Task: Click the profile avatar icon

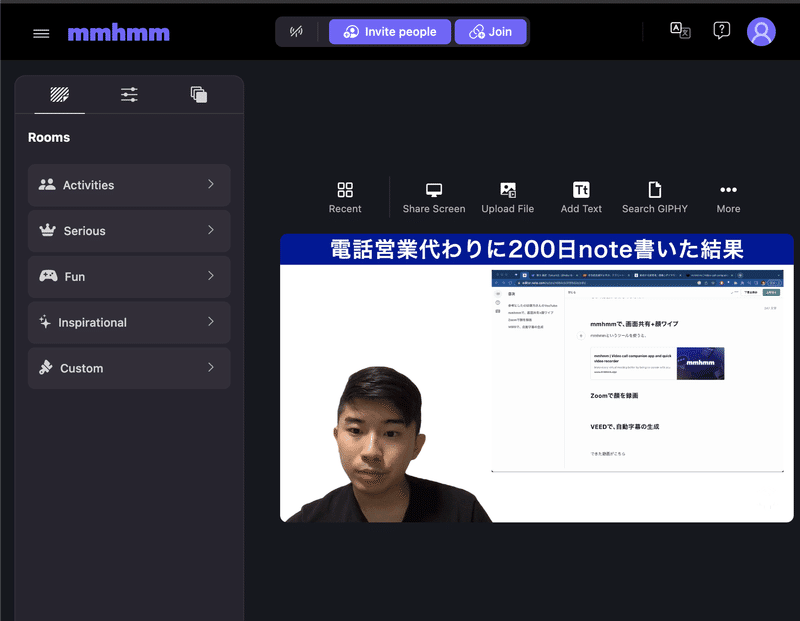Action: [761, 31]
